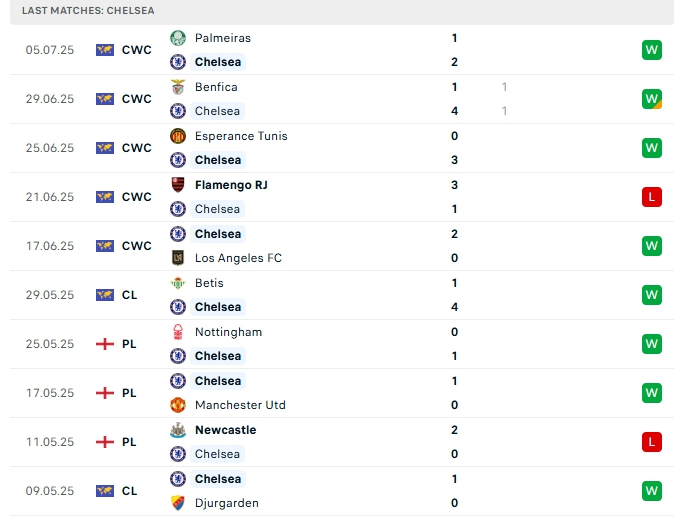Open the Manchester Utd team link
This screenshot has height=520, width=683.
(240, 405)
